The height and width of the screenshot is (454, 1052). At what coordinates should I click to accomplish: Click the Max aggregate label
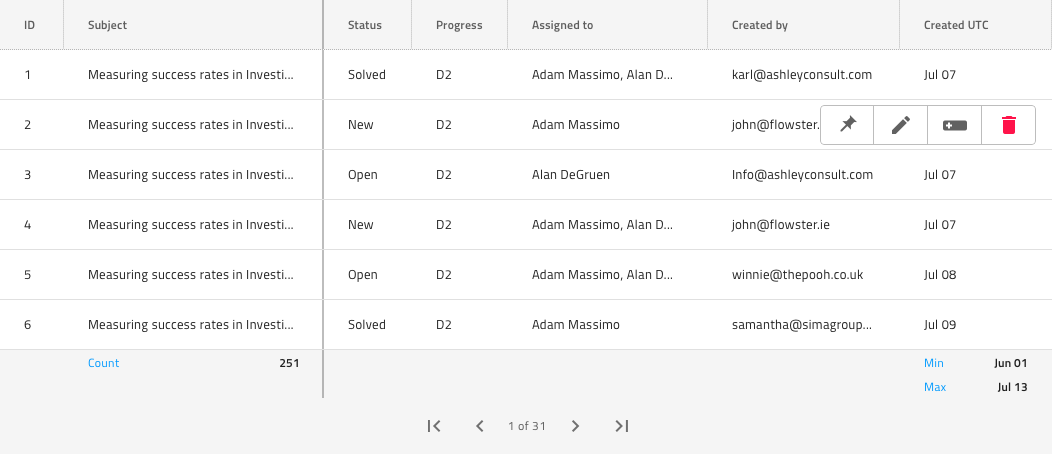tap(935, 387)
